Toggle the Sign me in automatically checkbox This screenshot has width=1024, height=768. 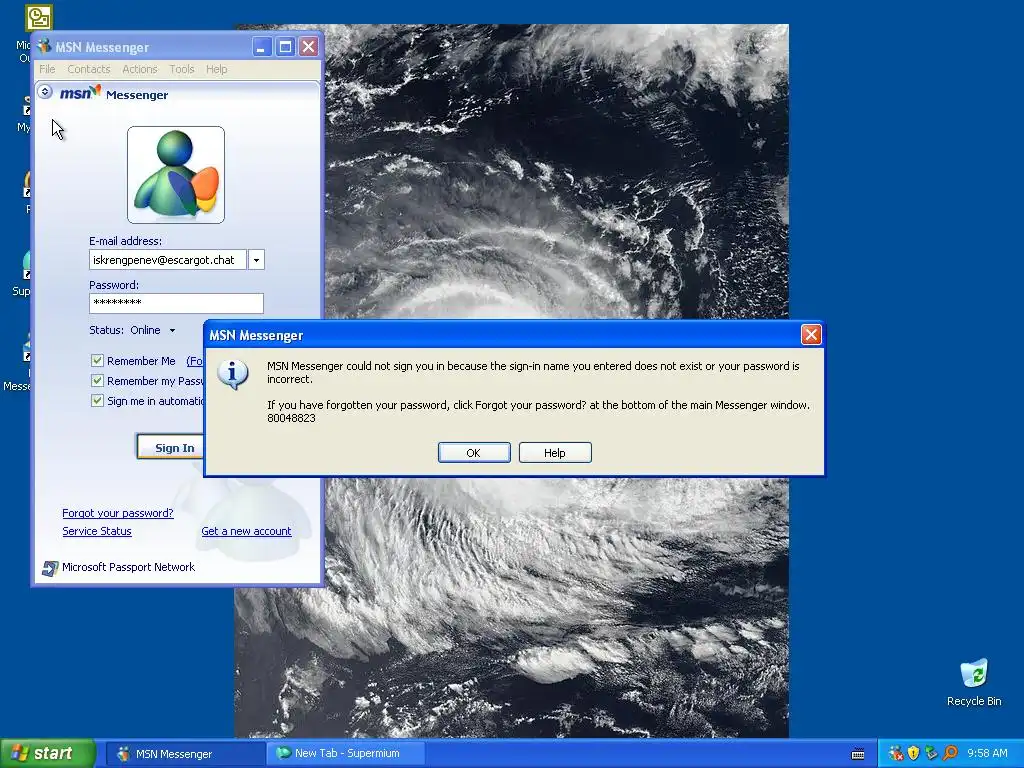97,400
